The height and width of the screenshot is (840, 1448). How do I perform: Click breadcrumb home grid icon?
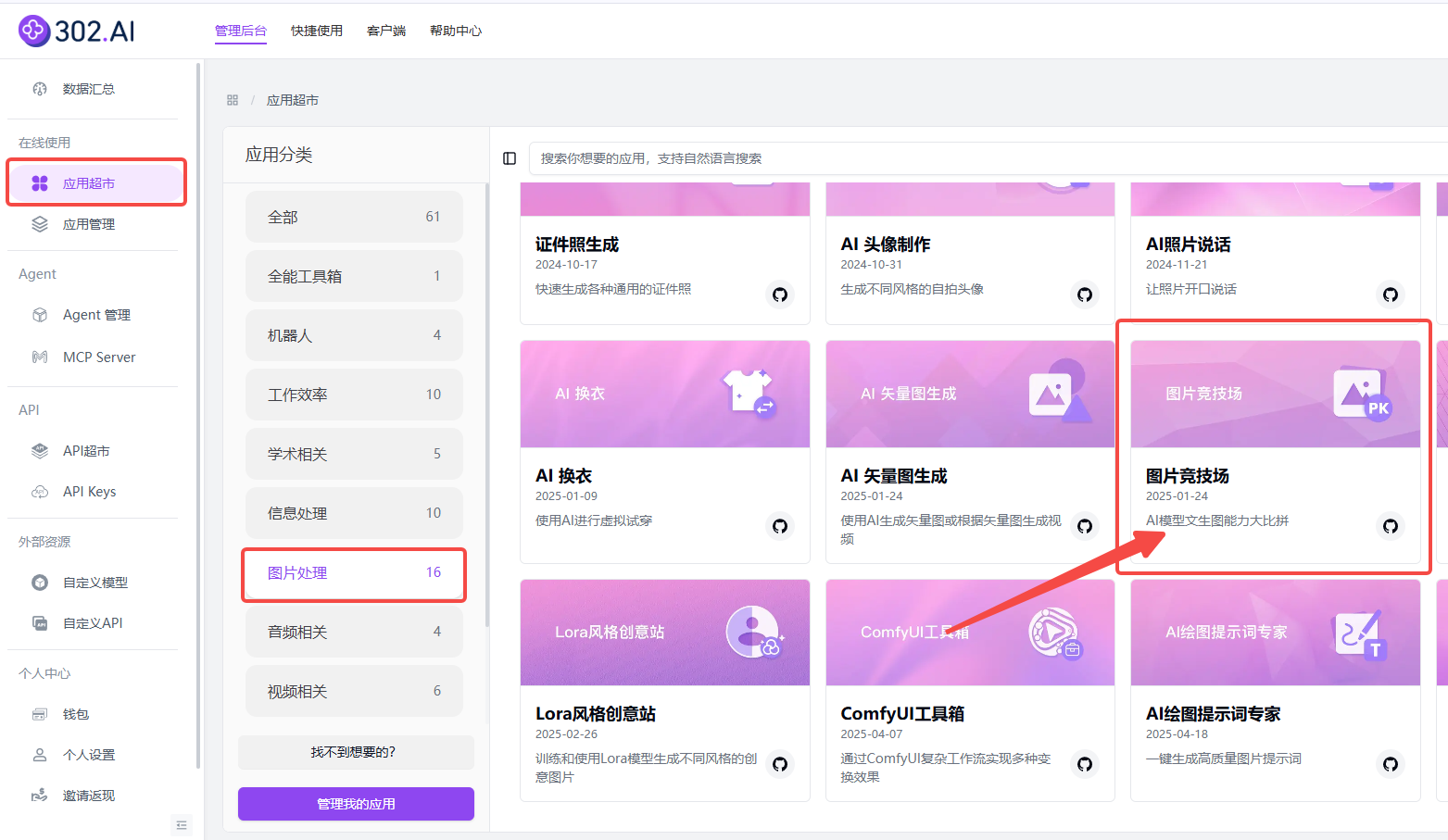[x=233, y=100]
